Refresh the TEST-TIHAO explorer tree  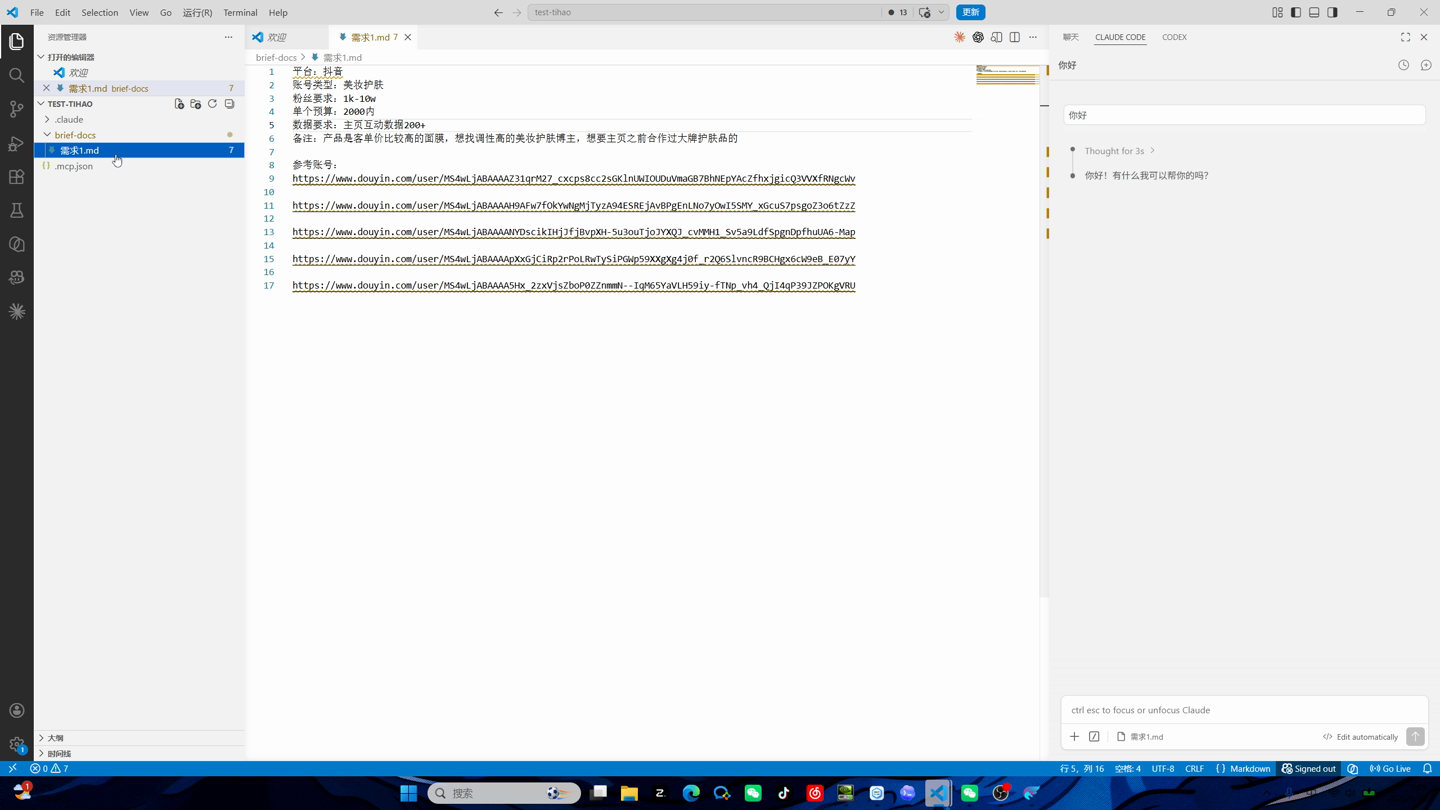coord(212,104)
